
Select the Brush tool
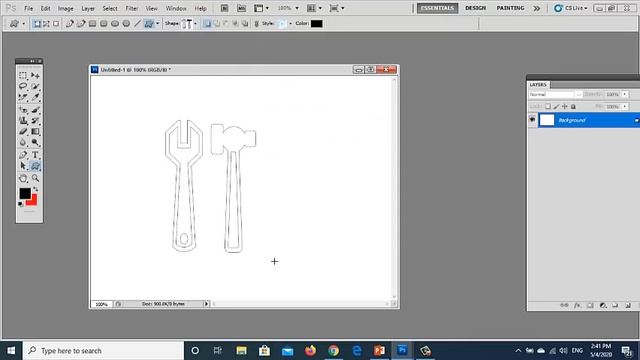coord(36,110)
